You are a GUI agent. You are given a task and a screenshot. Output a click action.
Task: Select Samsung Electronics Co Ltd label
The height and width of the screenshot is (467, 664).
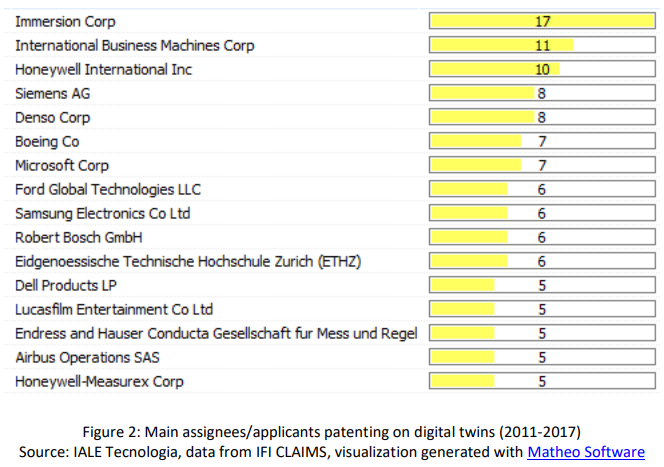pos(102,213)
